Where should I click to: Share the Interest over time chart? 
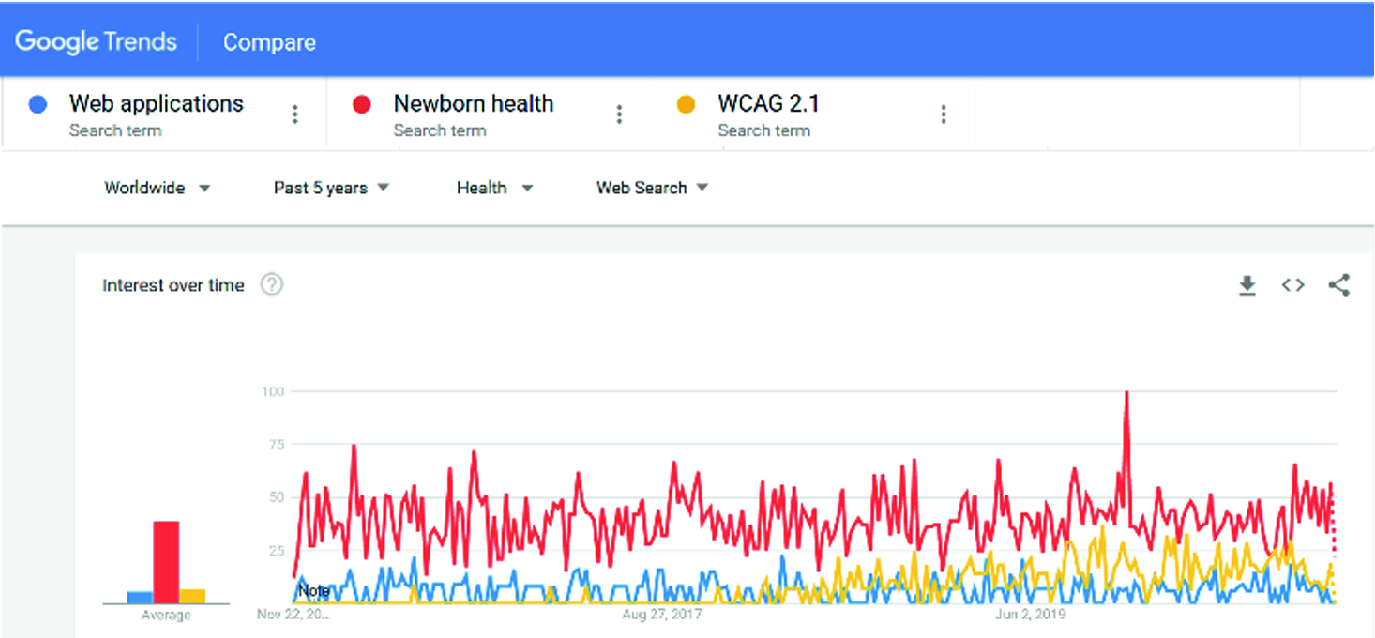(x=1339, y=284)
